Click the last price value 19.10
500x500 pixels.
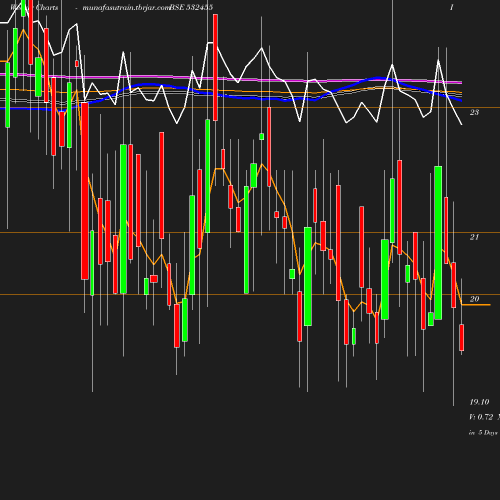[x=479, y=402]
